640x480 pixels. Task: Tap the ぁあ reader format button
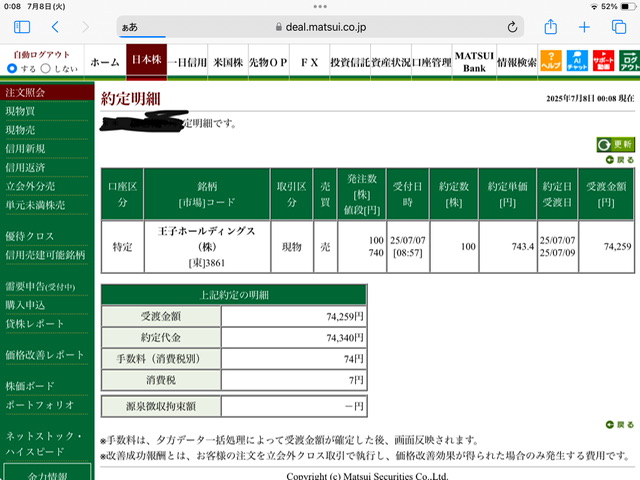[x=130, y=27]
